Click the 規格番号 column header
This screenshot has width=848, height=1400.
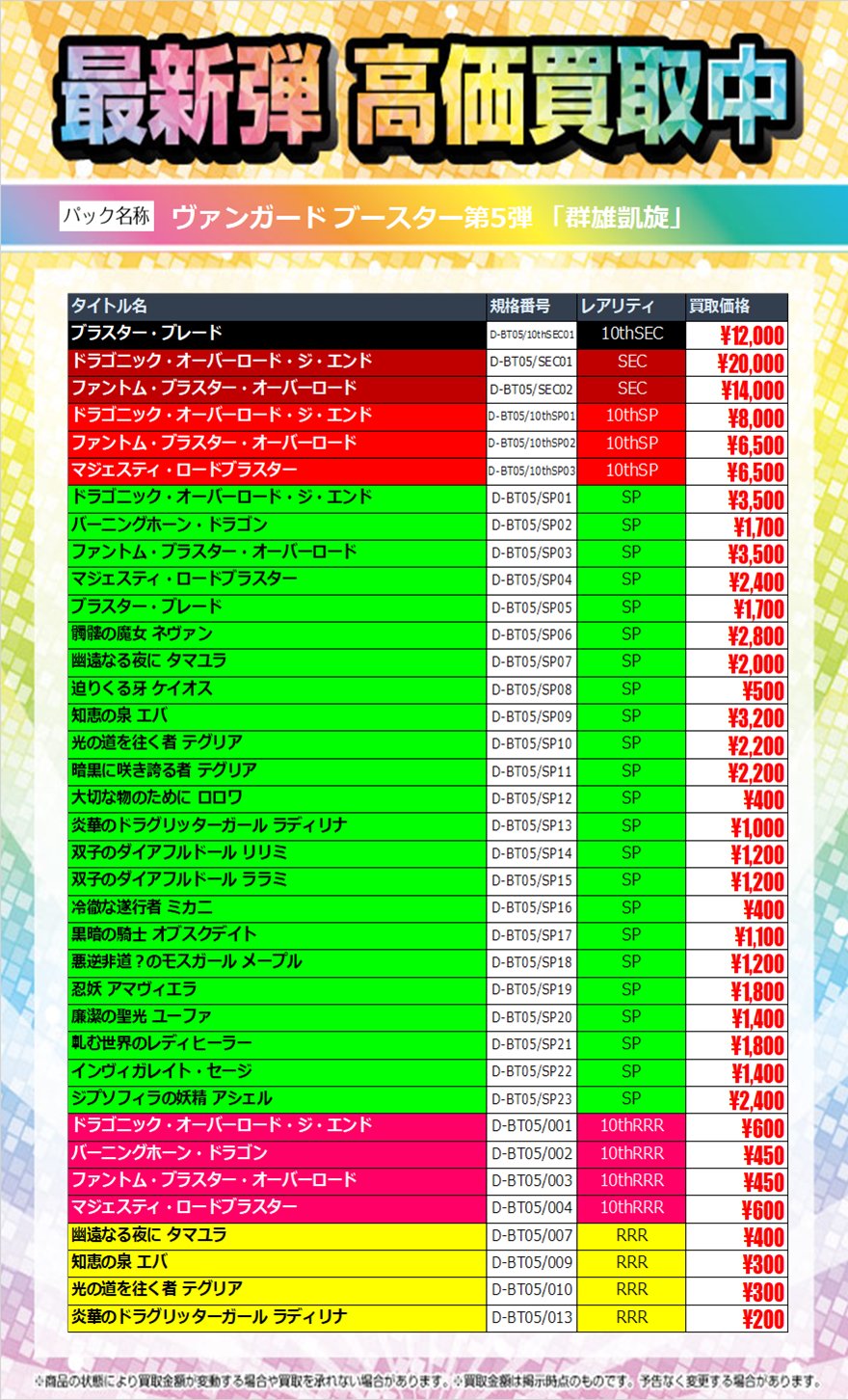519,306
